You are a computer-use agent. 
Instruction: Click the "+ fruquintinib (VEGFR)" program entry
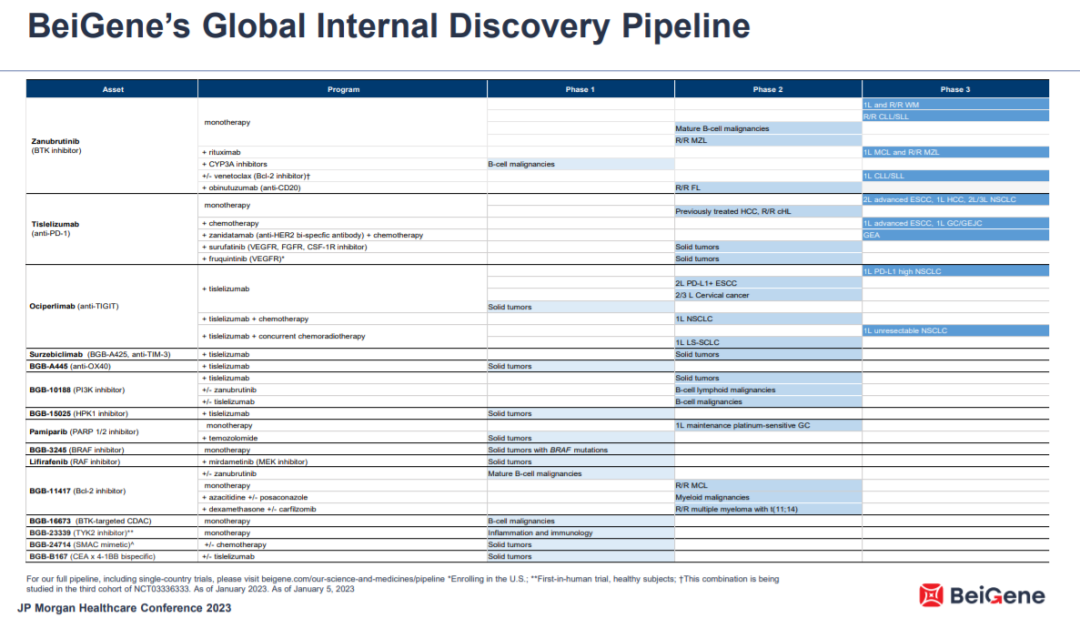243,258
